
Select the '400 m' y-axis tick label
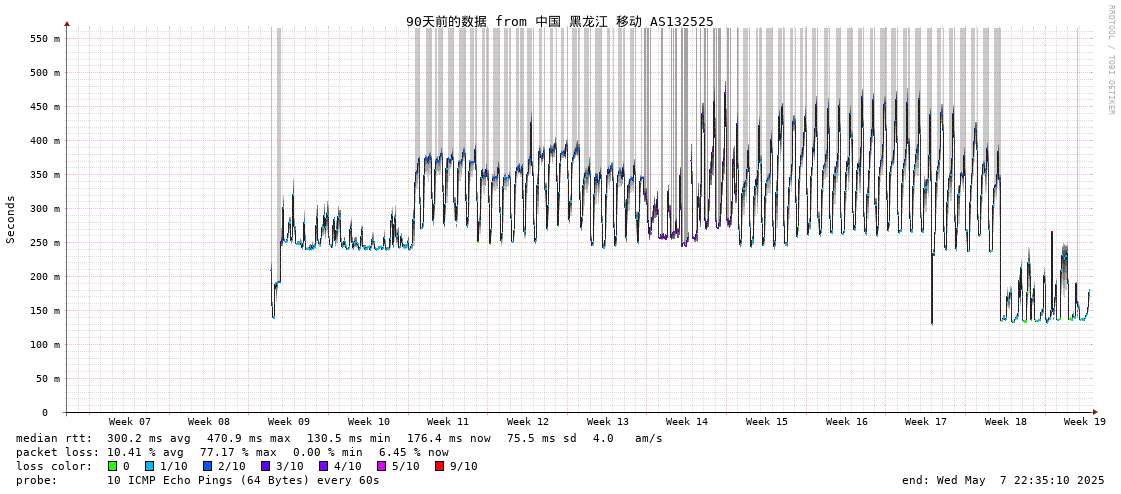[x=46, y=141]
